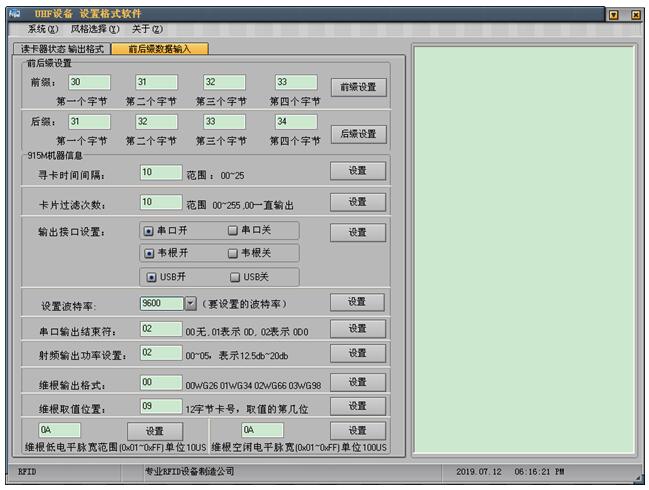Switch to 读卡器状态 输出格式 tab
649x490 pixels.
(58, 48)
